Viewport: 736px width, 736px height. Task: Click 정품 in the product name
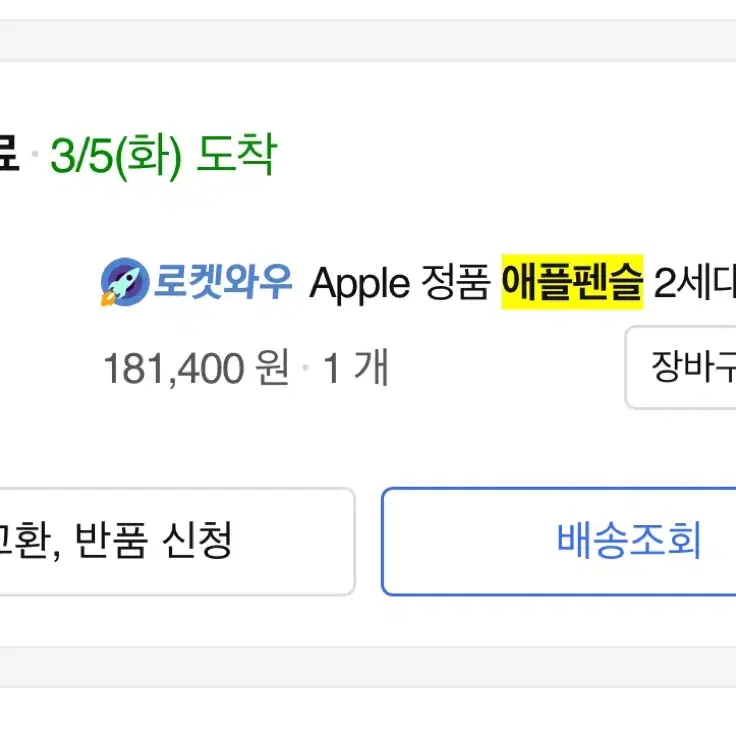point(455,282)
